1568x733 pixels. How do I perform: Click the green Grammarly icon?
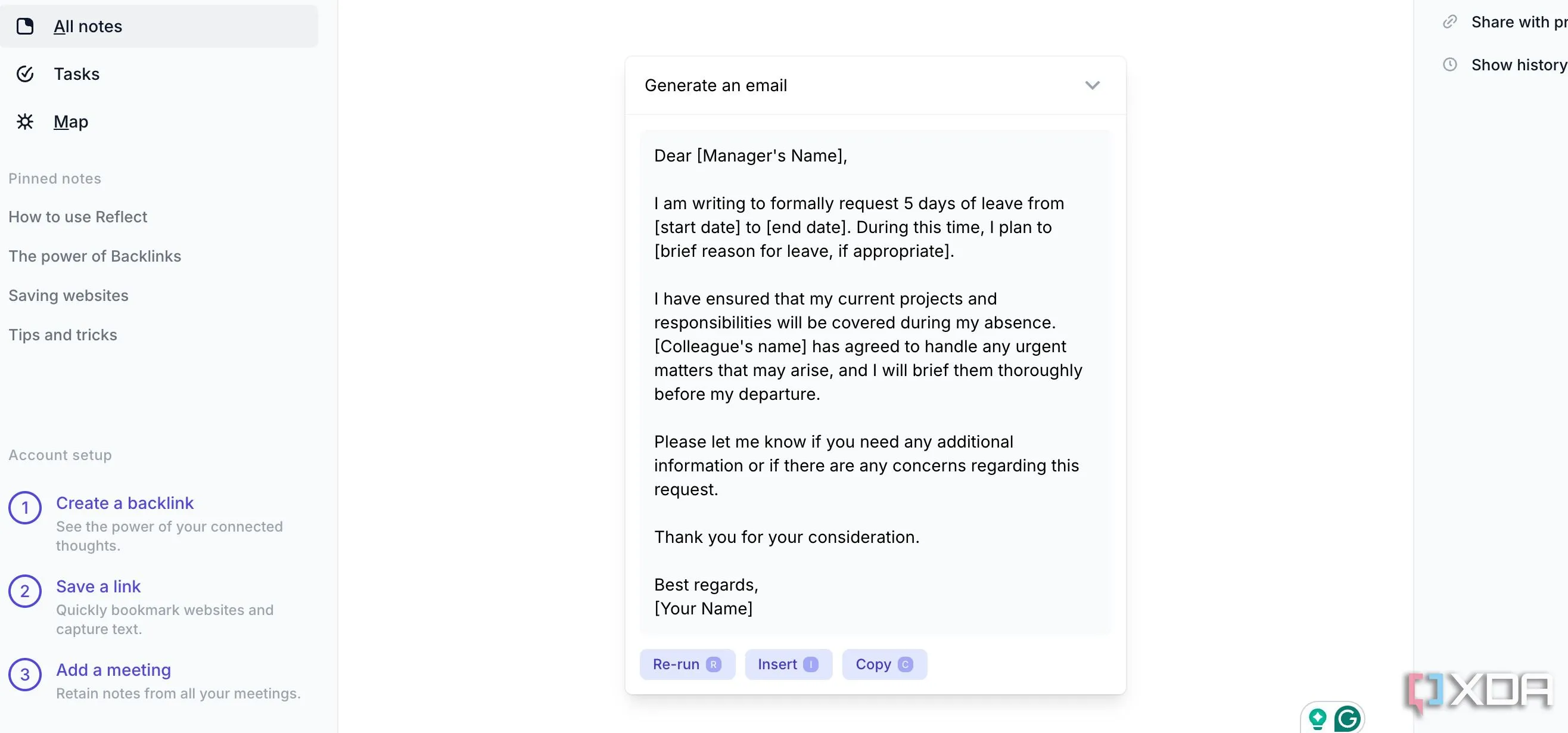coord(1347,719)
